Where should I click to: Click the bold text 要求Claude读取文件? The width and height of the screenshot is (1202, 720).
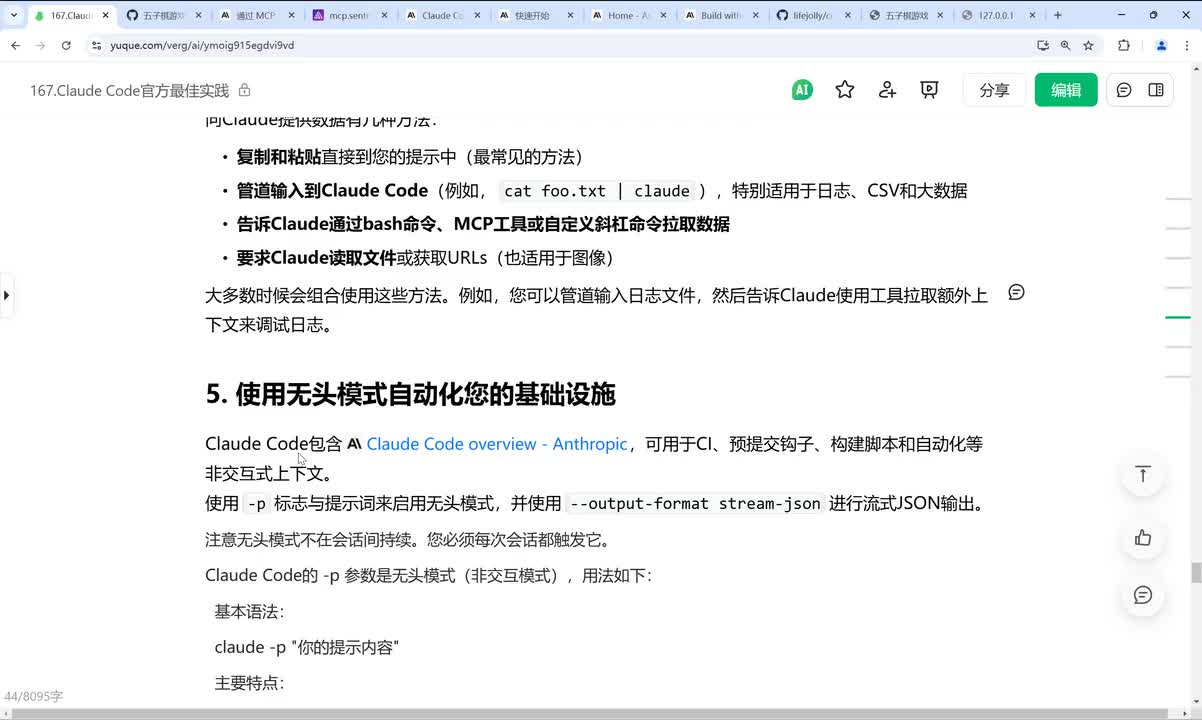(316, 258)
